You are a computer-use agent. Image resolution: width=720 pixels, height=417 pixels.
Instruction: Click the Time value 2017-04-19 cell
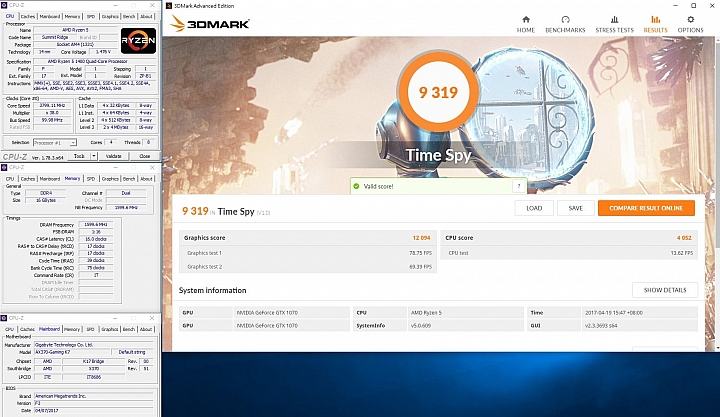tap(639, 313)
